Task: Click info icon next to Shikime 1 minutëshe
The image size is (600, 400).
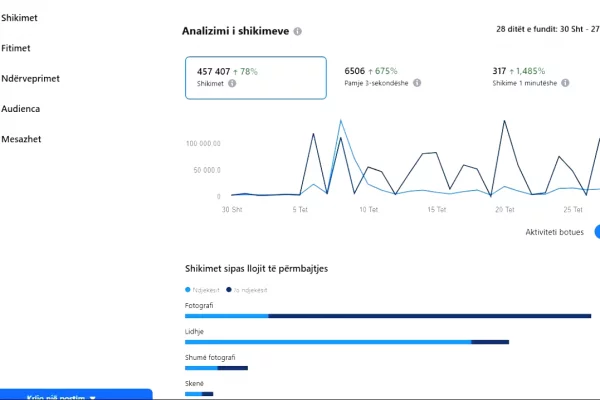Action: [x=567, y=84]
